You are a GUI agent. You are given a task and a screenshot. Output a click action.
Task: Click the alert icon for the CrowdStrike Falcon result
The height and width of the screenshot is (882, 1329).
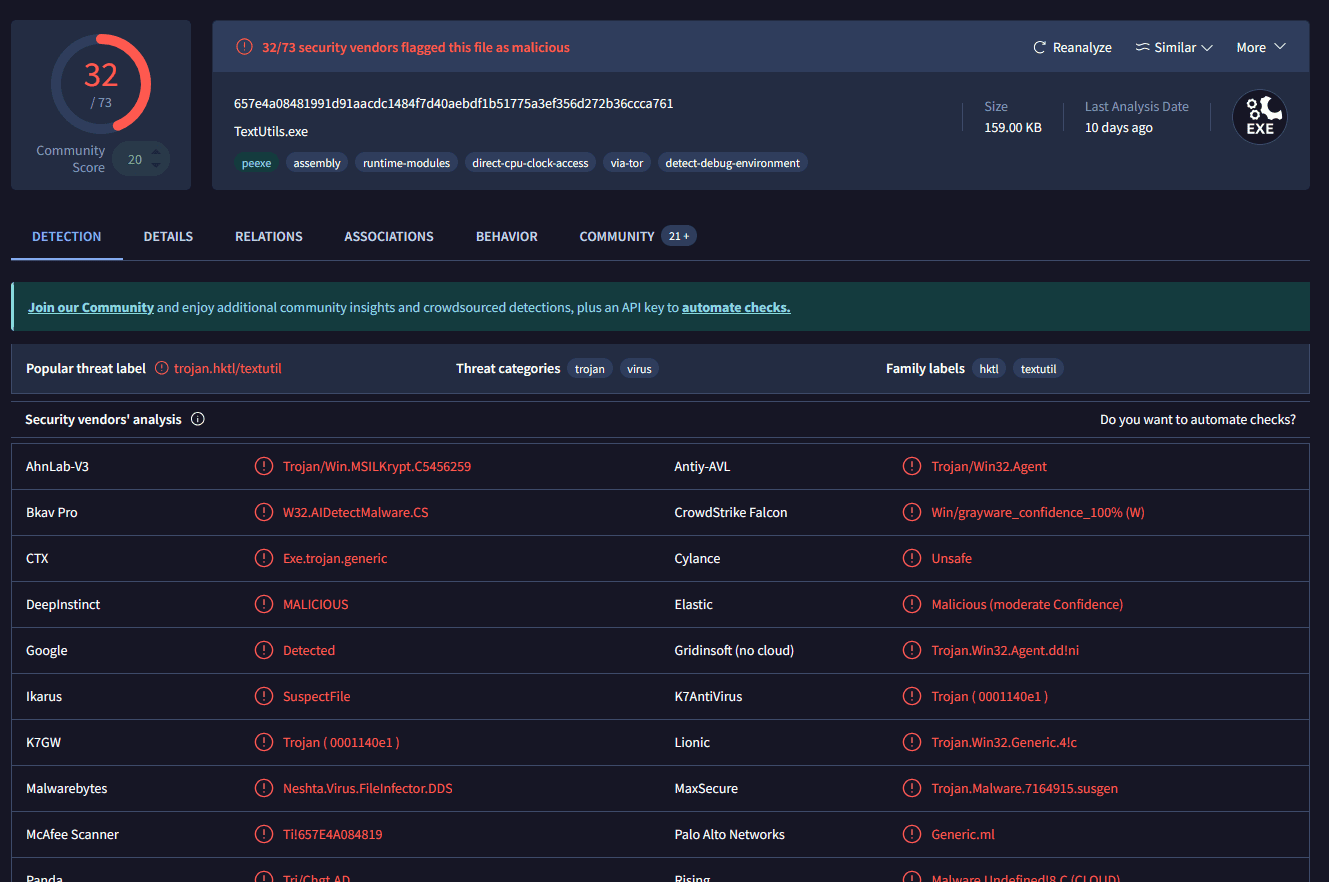coord(911,512)
